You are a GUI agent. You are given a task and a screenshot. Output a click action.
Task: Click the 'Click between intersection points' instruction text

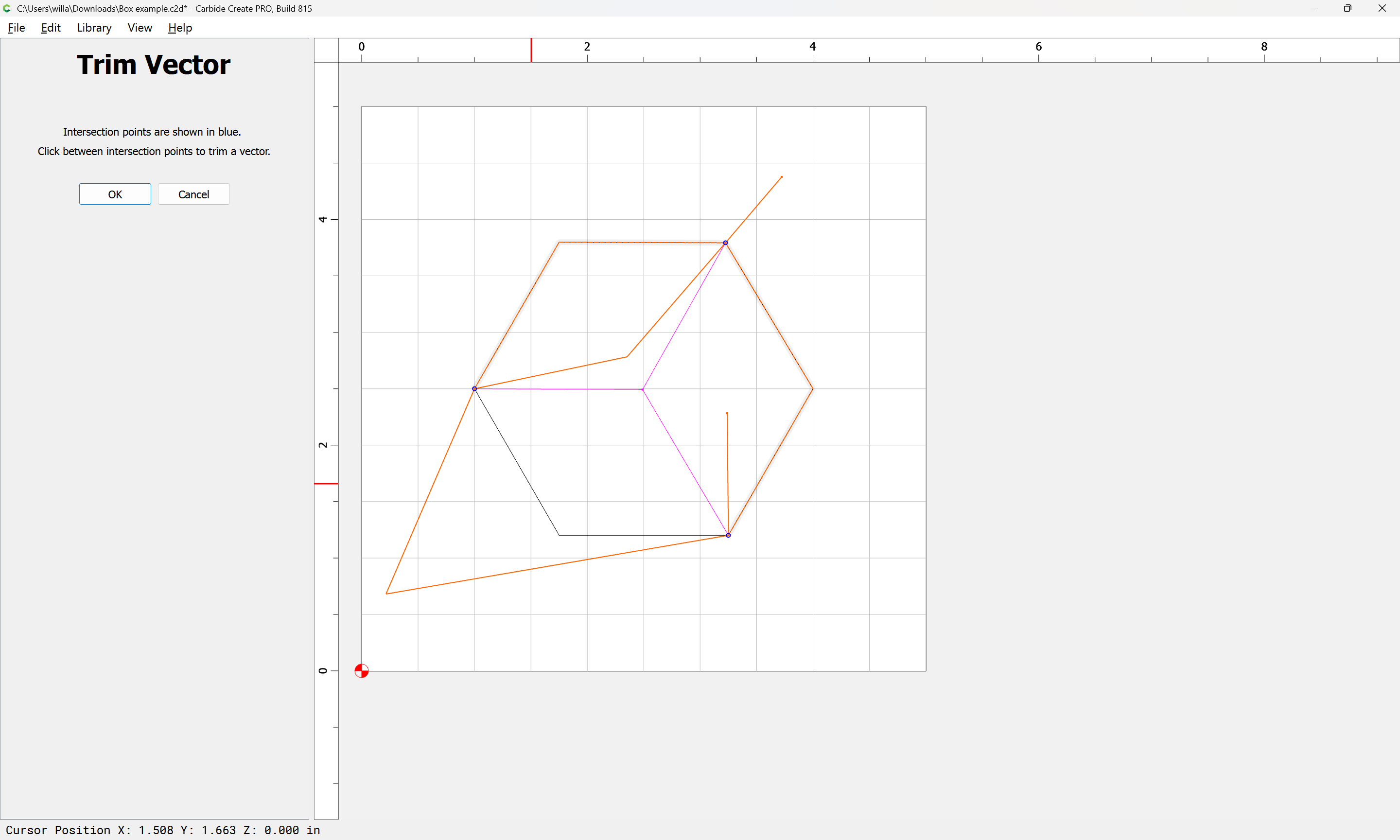pyautogui.click(x=154, y=152)
